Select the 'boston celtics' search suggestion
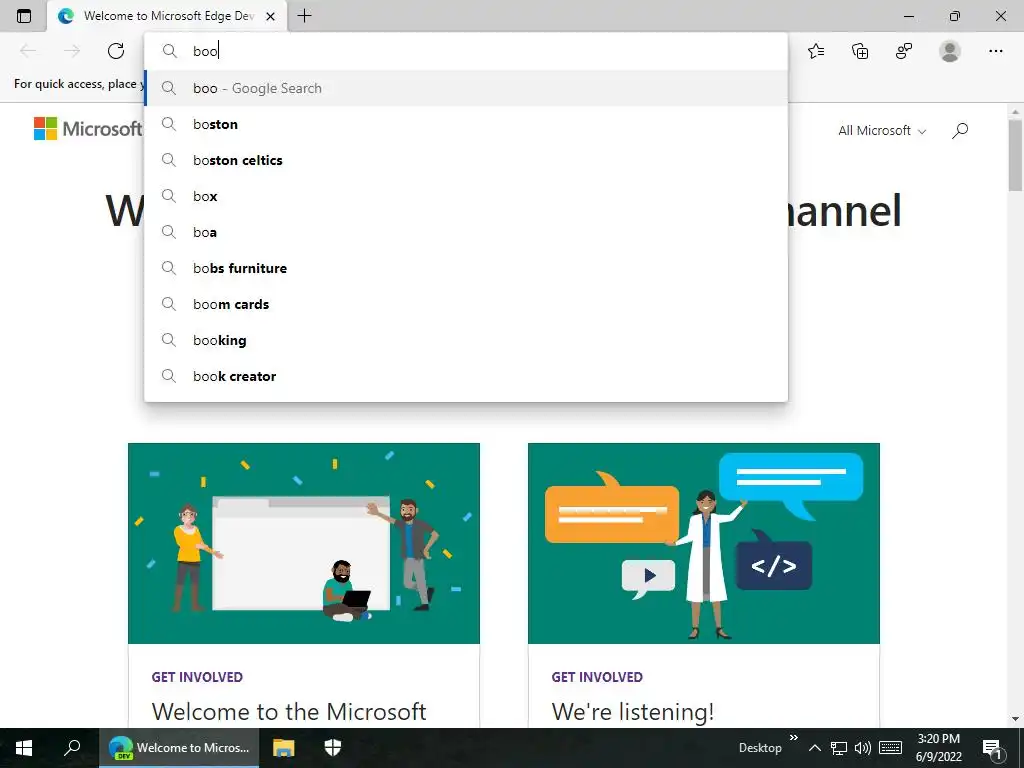The height and width of the screenshot is (768, 1024). tap(466, 160)
